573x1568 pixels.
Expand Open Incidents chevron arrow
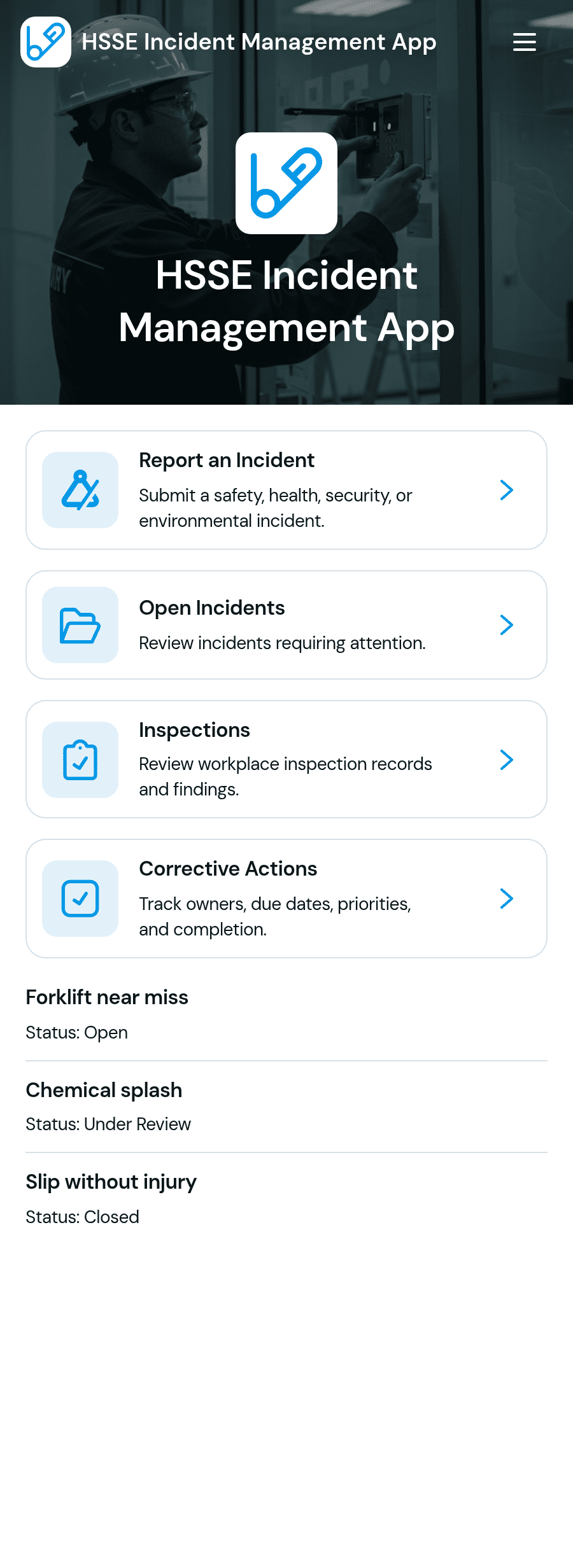point(507,625)
